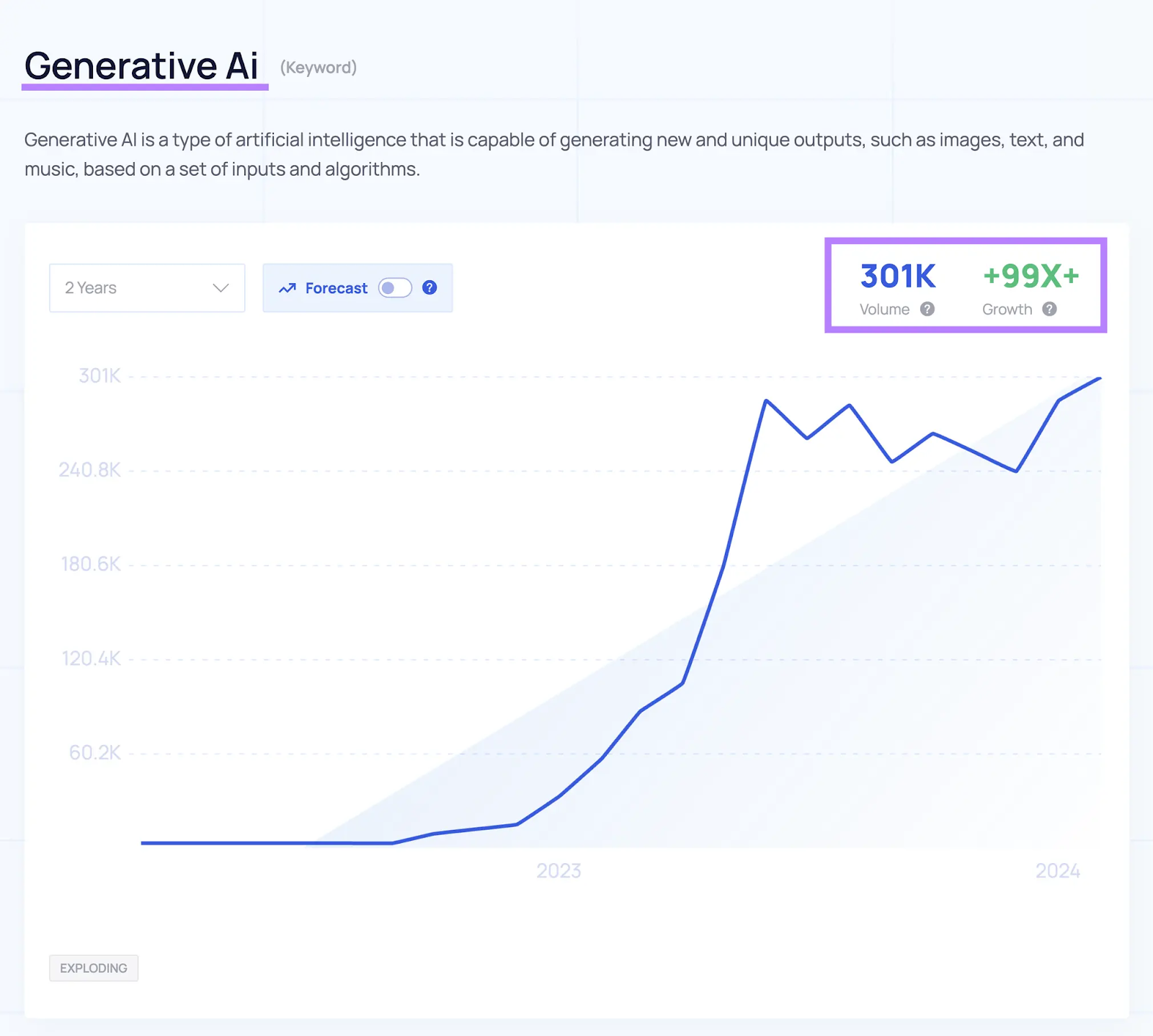Select the 2023 axis label on the chart
The height and width of the screenshot is (1036, 1153).
click(558, 870)
